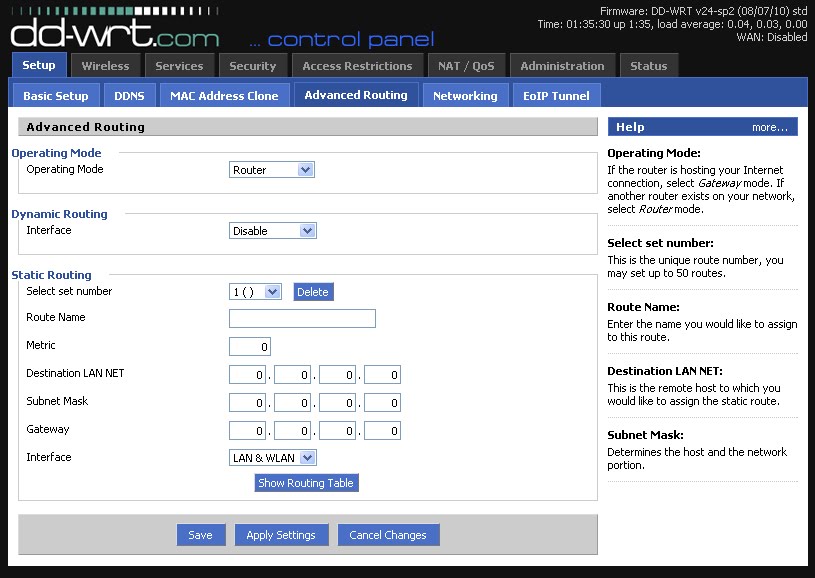Focus the Route Name text field
815x578 pixels.
coord(302,318)
